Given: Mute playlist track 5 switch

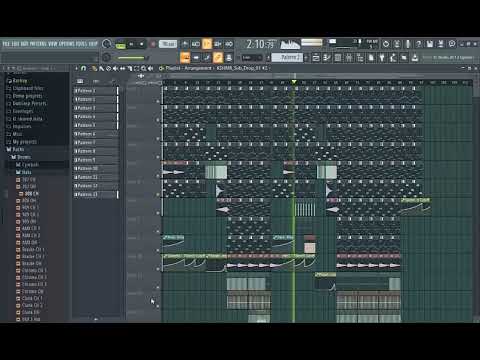Looking at the screenshot, I should [x=158, y=176].
